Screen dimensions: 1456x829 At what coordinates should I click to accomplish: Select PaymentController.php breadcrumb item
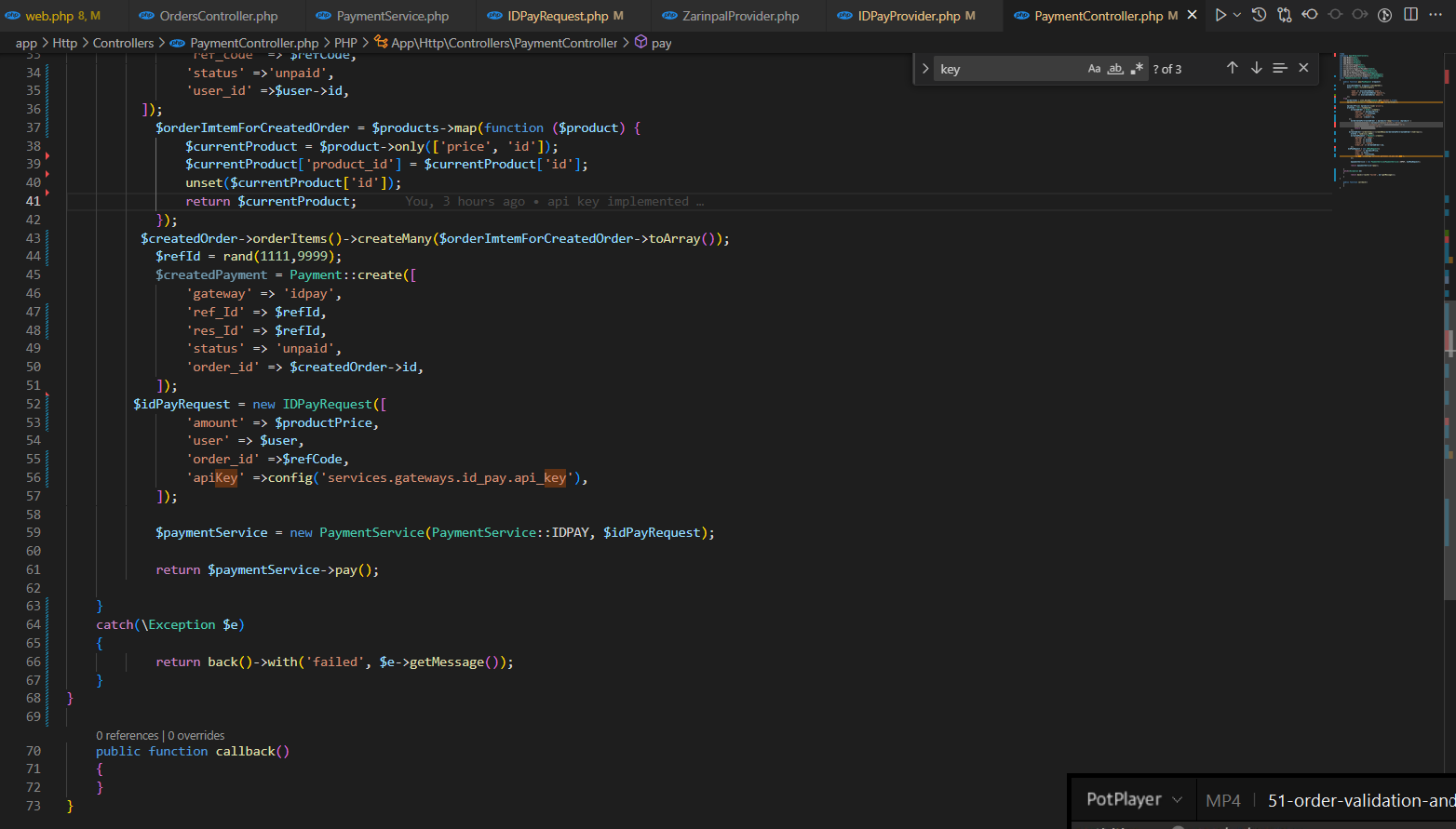[x=245, y=43]
